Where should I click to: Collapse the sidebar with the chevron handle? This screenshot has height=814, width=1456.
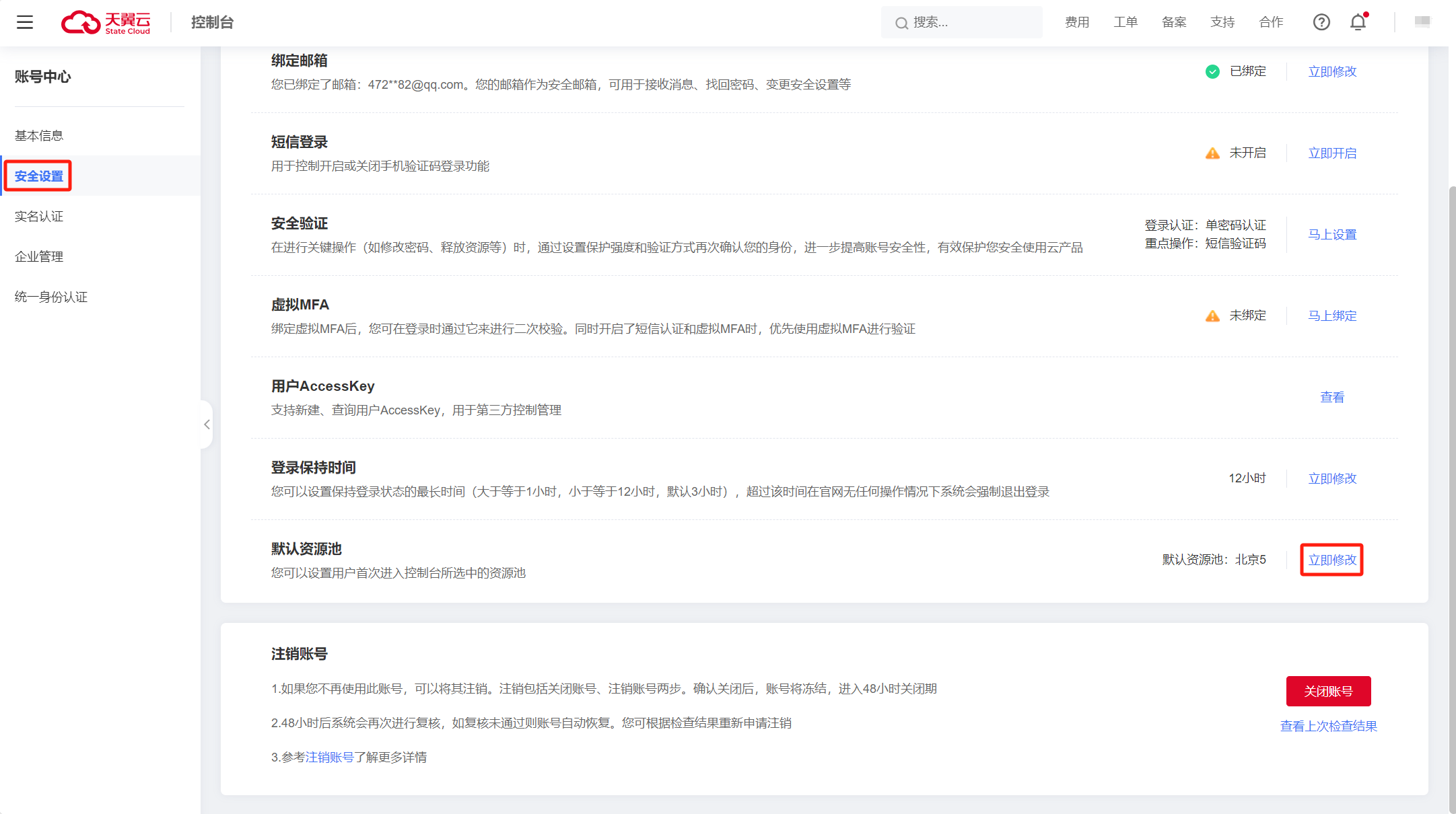[207, 424]
